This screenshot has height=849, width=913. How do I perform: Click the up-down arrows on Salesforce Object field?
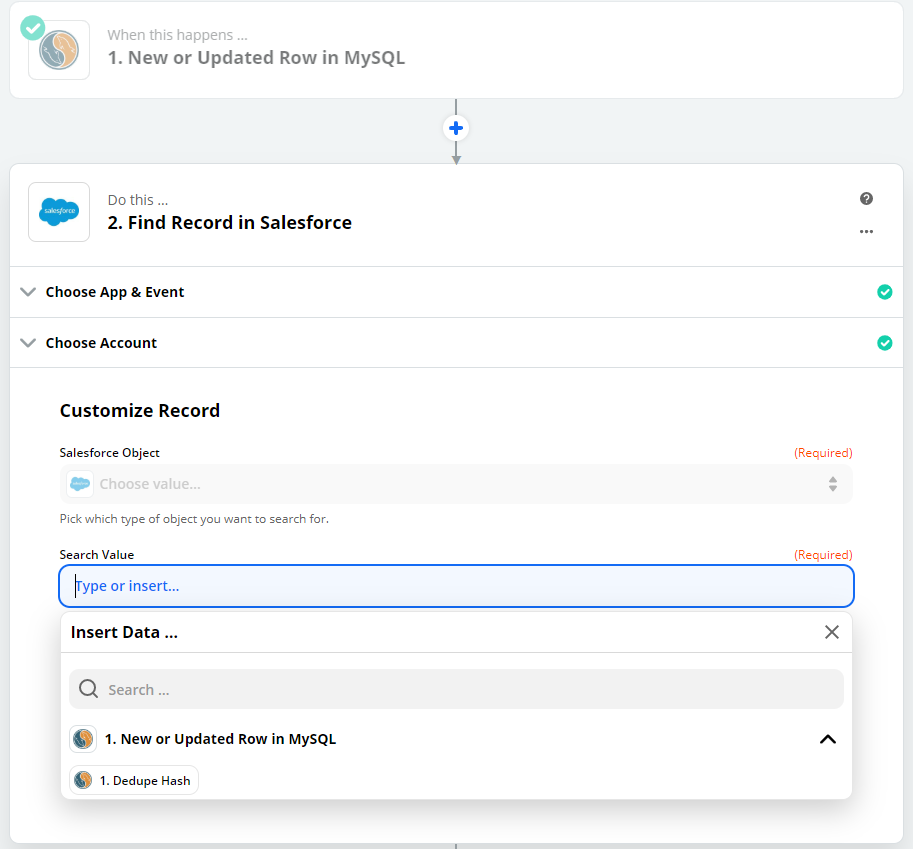click(x=833, y=484)
